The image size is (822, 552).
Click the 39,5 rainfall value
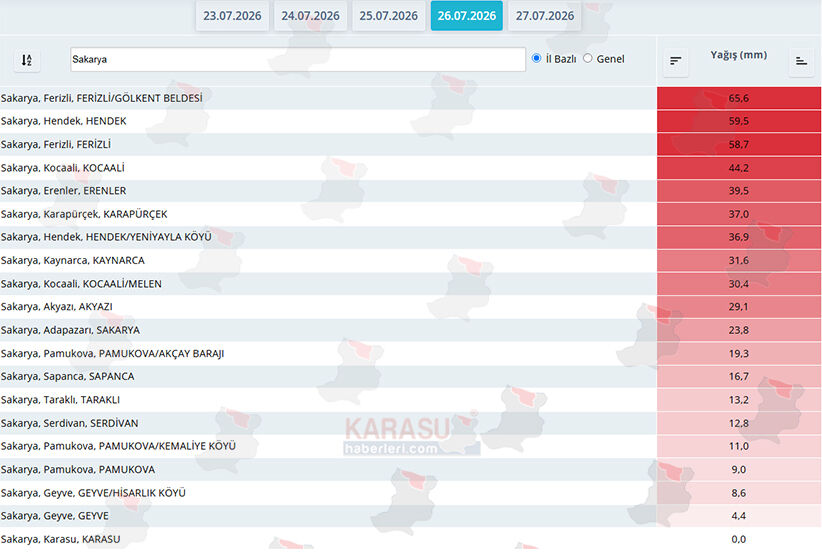click(739, 191)
